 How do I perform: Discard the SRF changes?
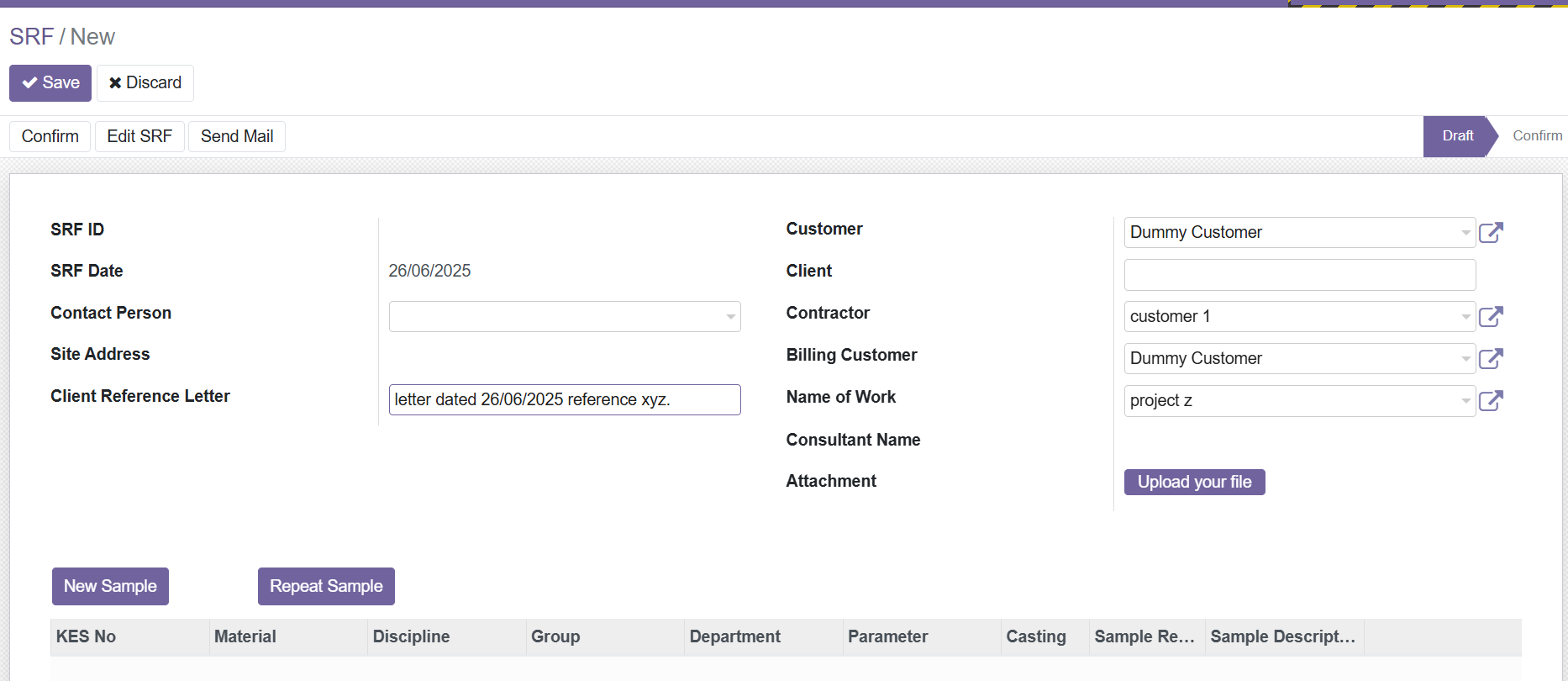145,83
